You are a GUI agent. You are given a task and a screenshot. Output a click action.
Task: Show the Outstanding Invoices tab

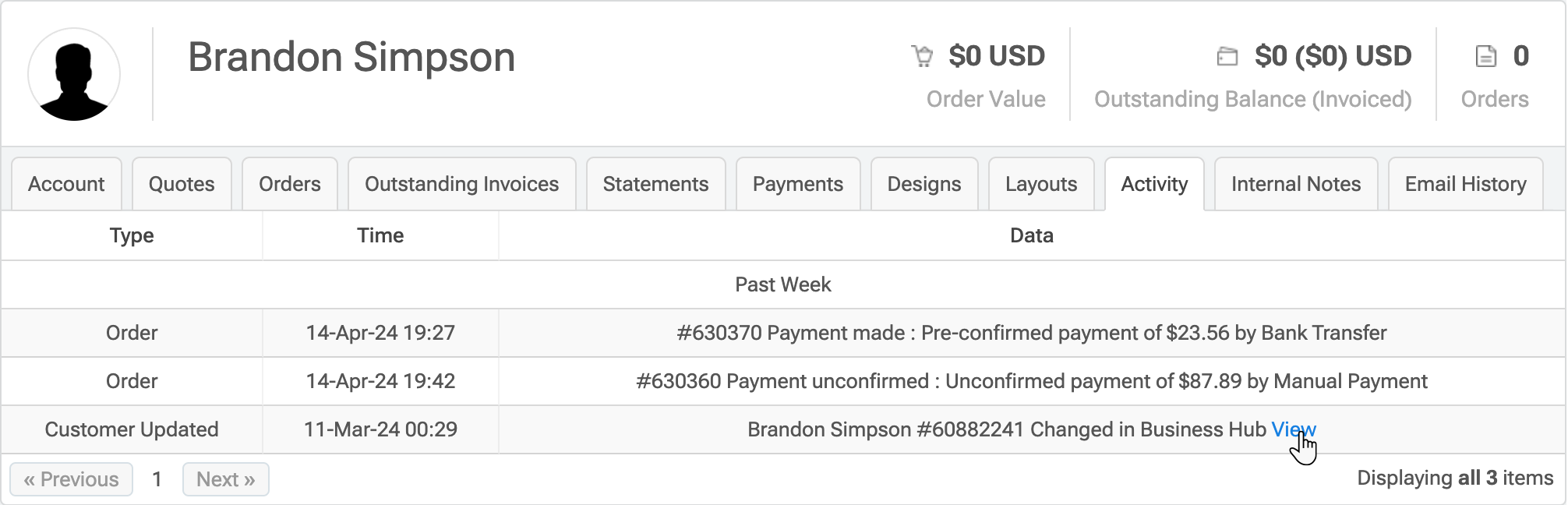point(461,185)
